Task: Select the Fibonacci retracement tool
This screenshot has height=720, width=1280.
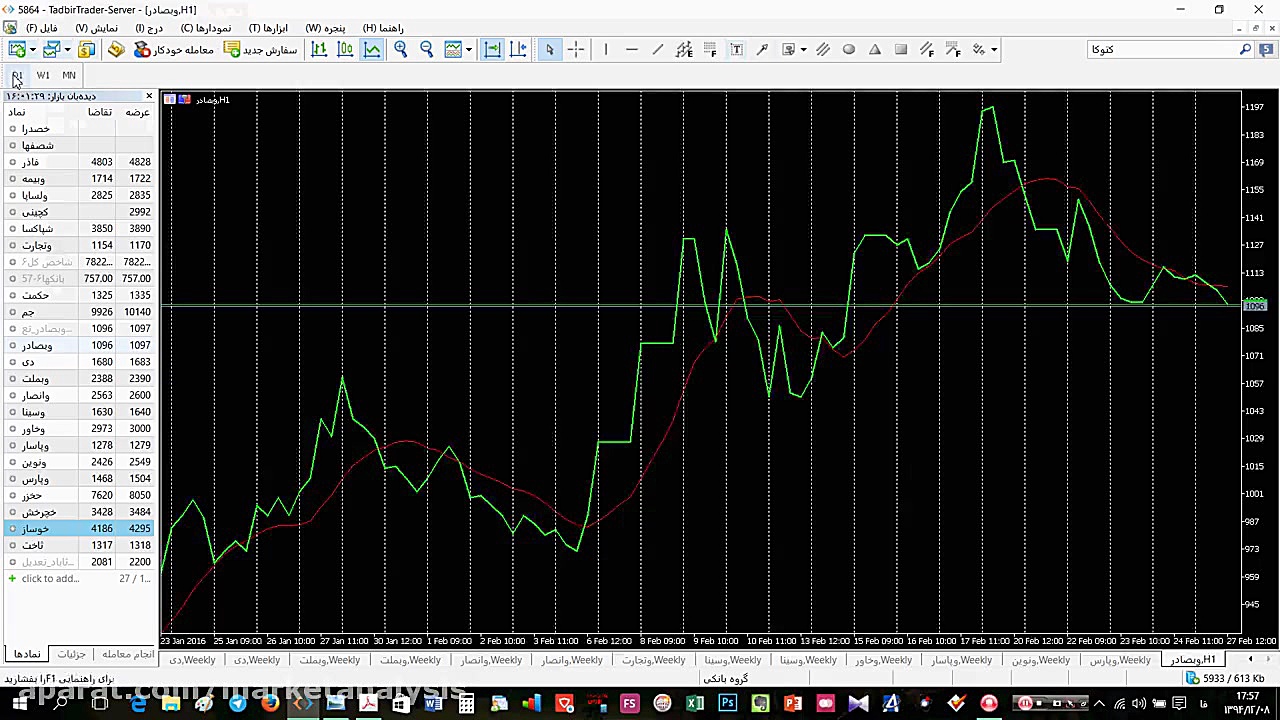Action: tap(710, 49)
